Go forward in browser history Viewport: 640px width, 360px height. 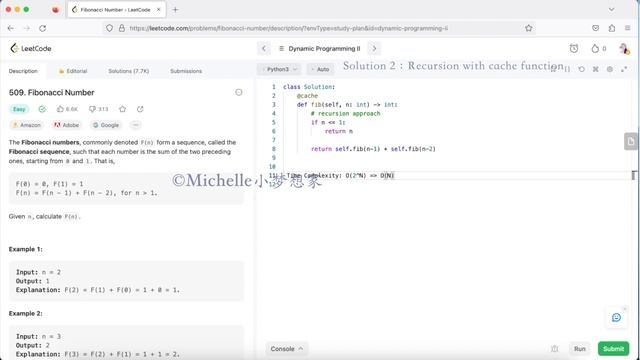pyautogui.click(x=27, y=28)
